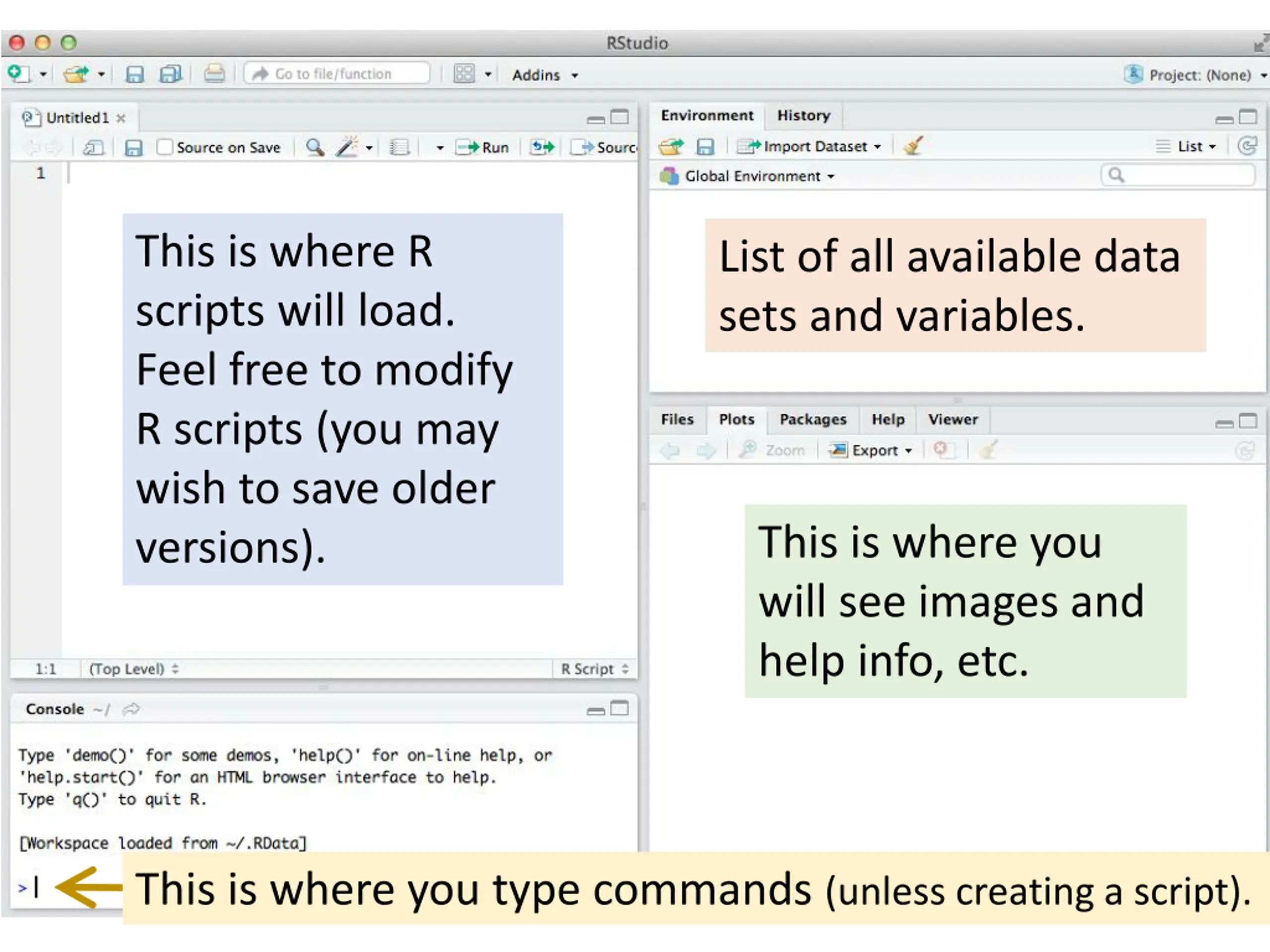Click the Print icon in toolbar
This screenshot has height=952, width=1270.
[215, 74]
